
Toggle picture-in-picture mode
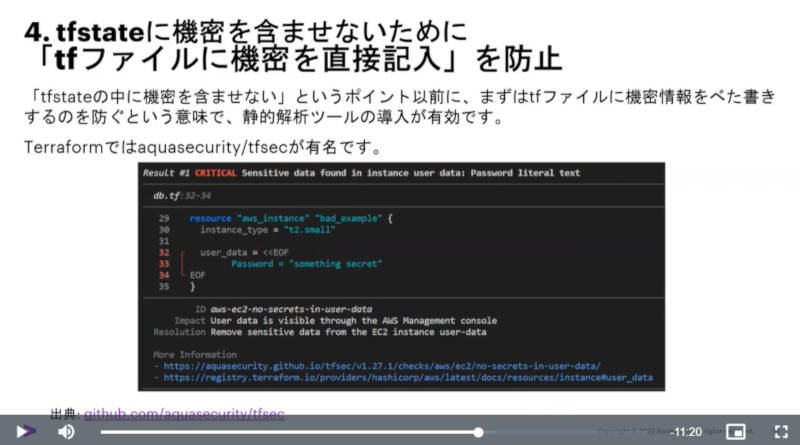pyautogui.click(x=736, y=432)
